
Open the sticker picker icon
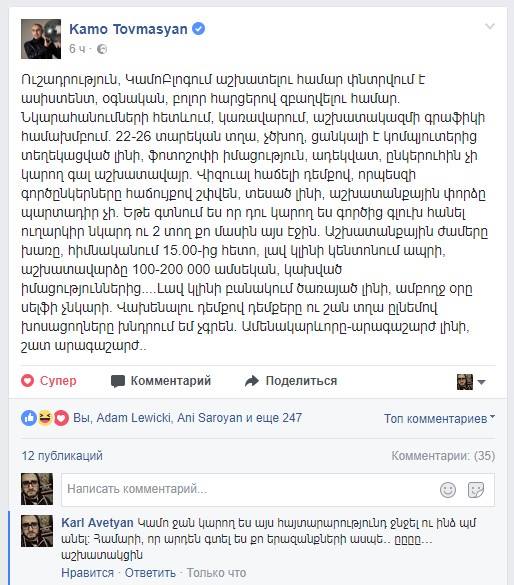coord(476,490)
